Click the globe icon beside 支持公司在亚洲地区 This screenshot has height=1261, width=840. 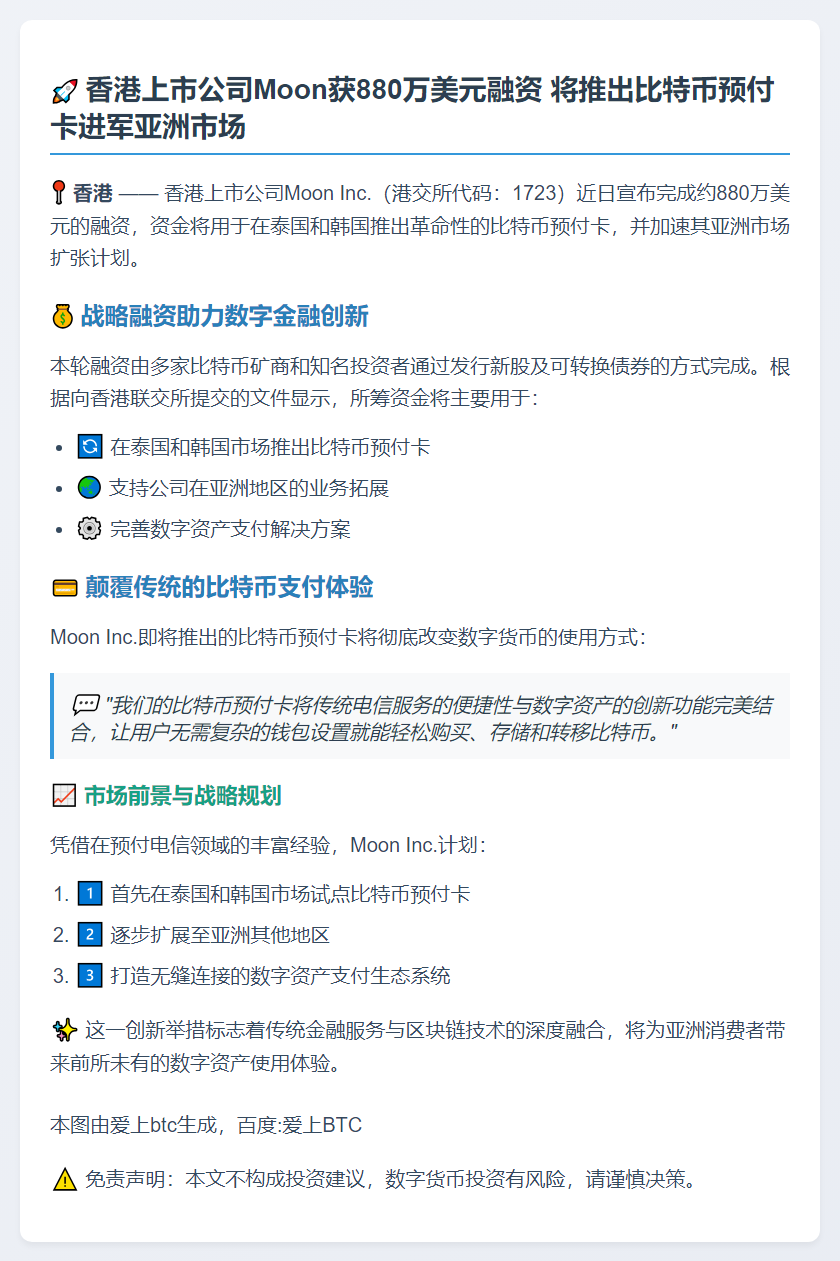click(90, 488)
